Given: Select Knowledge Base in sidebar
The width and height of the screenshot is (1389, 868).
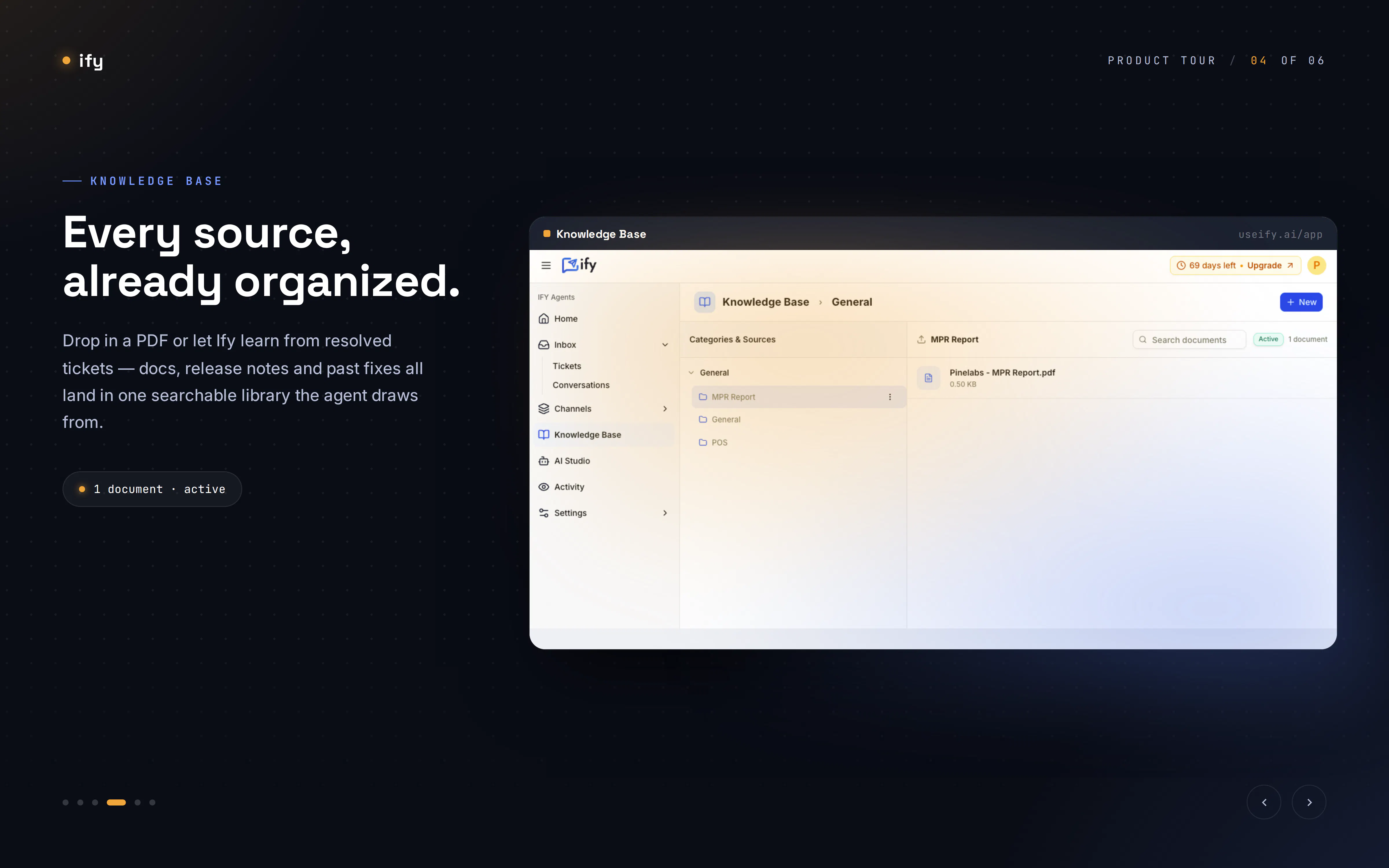Looking at the screenshot, I should (x=604, y=435).
